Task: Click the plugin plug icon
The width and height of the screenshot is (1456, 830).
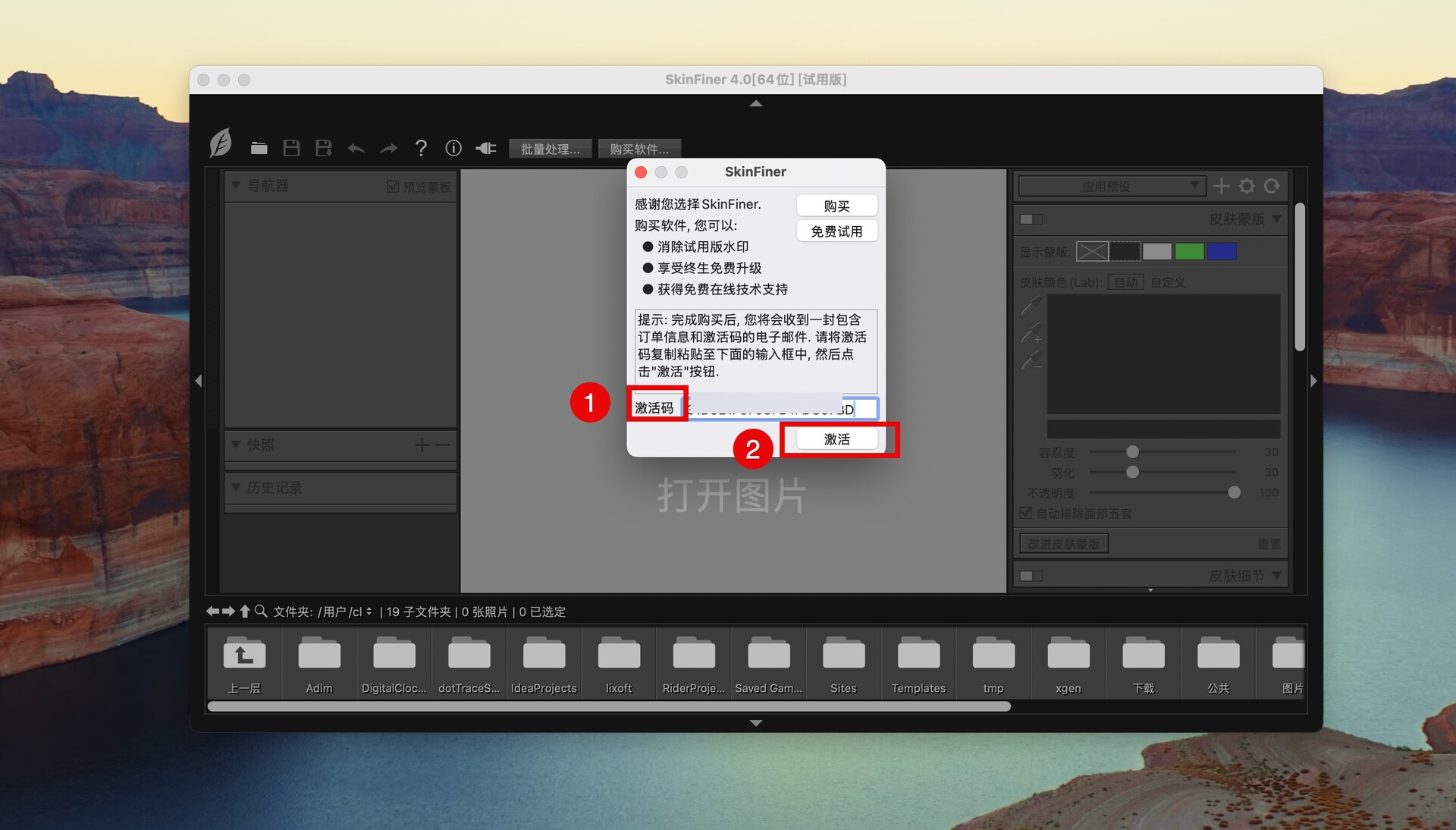Action: (x=486, y=148)
